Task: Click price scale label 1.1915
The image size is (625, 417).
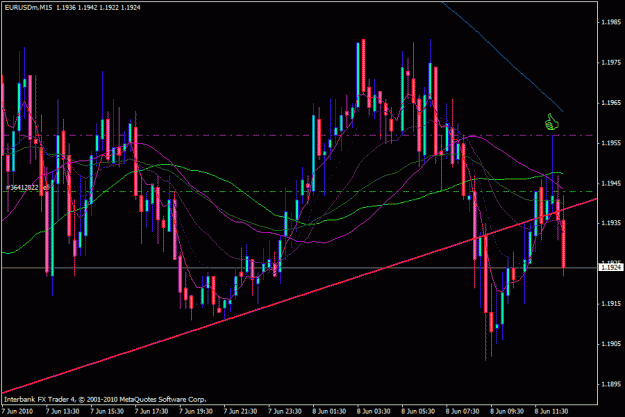Action: point(611,304)
